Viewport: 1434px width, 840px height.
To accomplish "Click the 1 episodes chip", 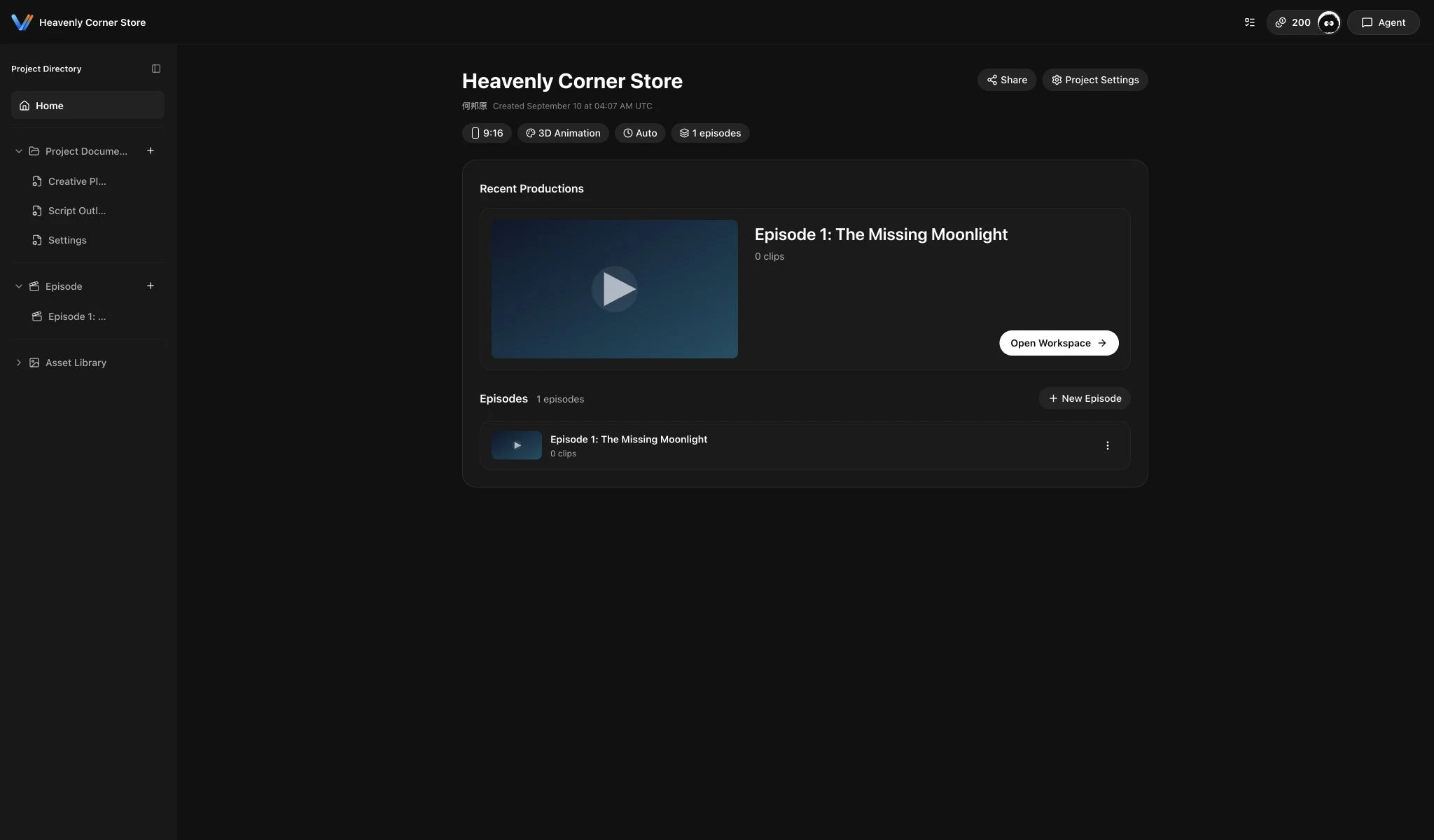I will point(710,133).
